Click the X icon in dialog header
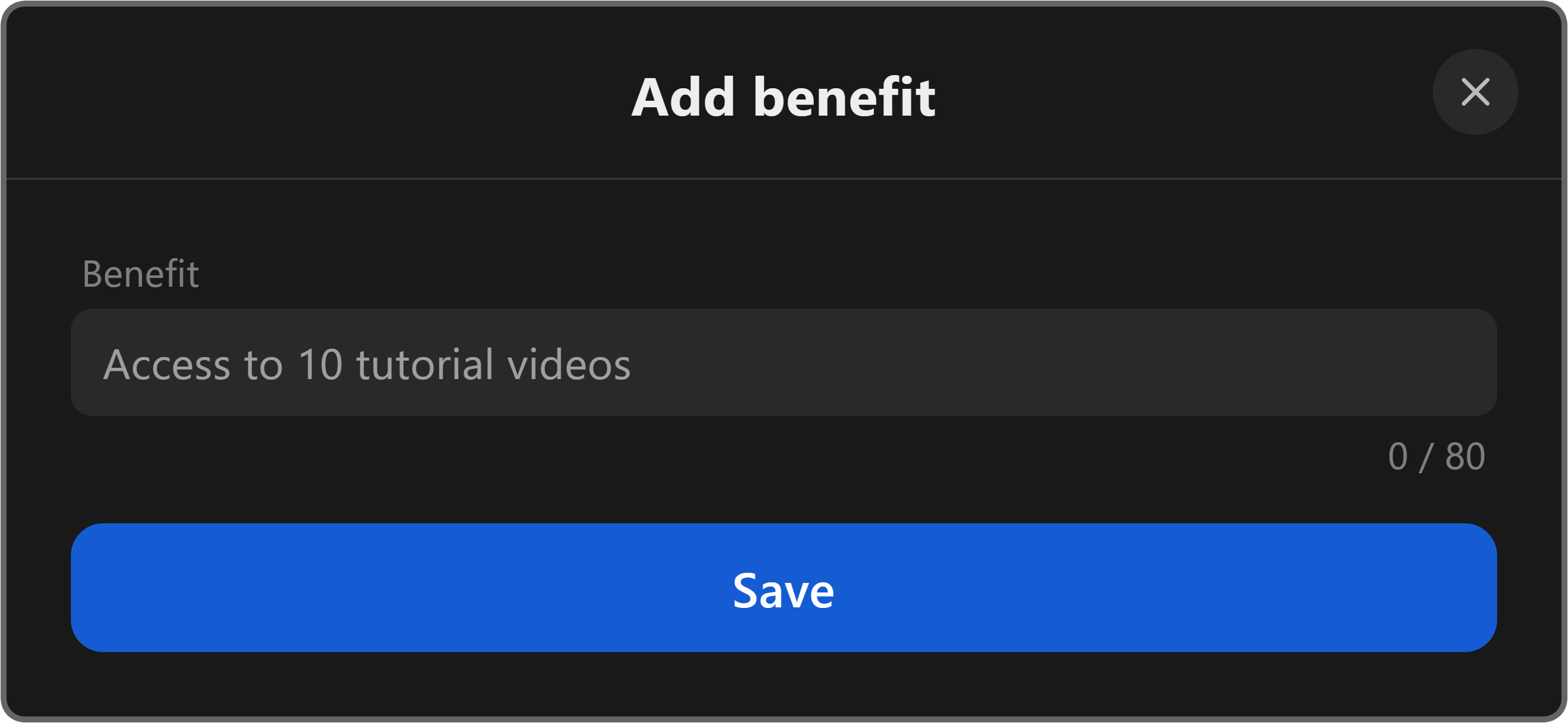 pos(1475,92)
